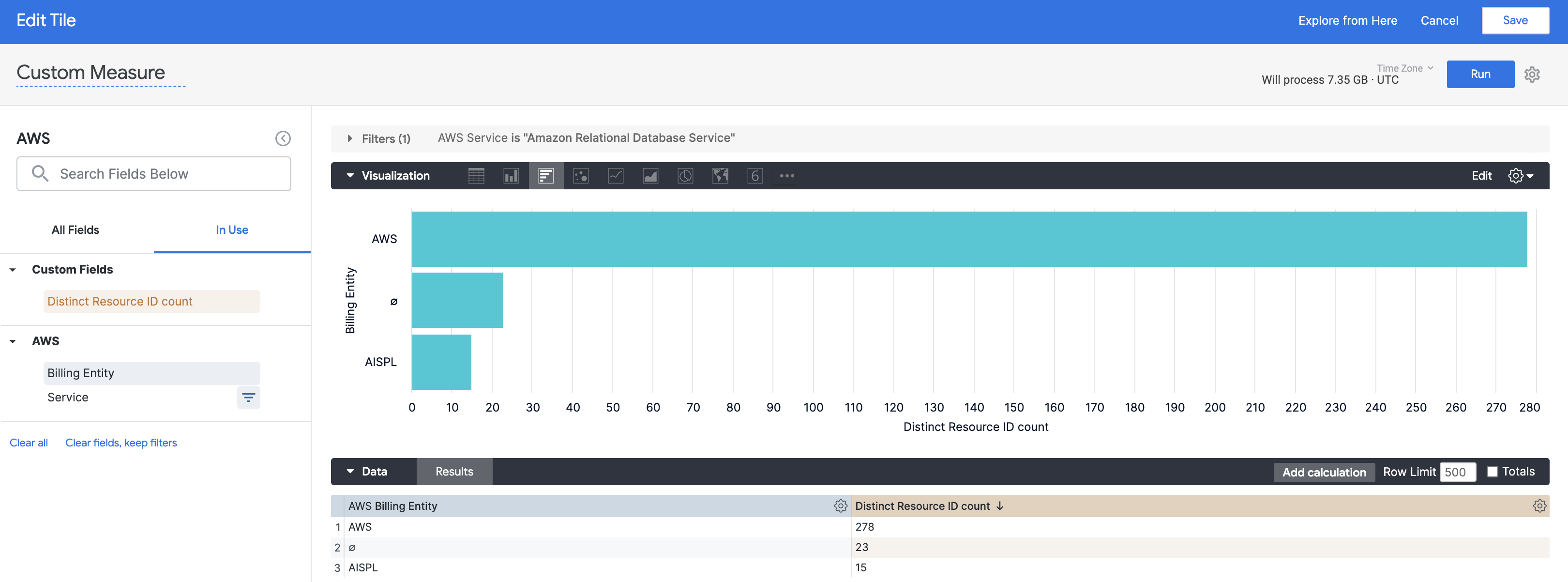The height and width of the screenshot is (582, 1568).
Task: Switch to the All Fields tab
Action: pos(75,230)
